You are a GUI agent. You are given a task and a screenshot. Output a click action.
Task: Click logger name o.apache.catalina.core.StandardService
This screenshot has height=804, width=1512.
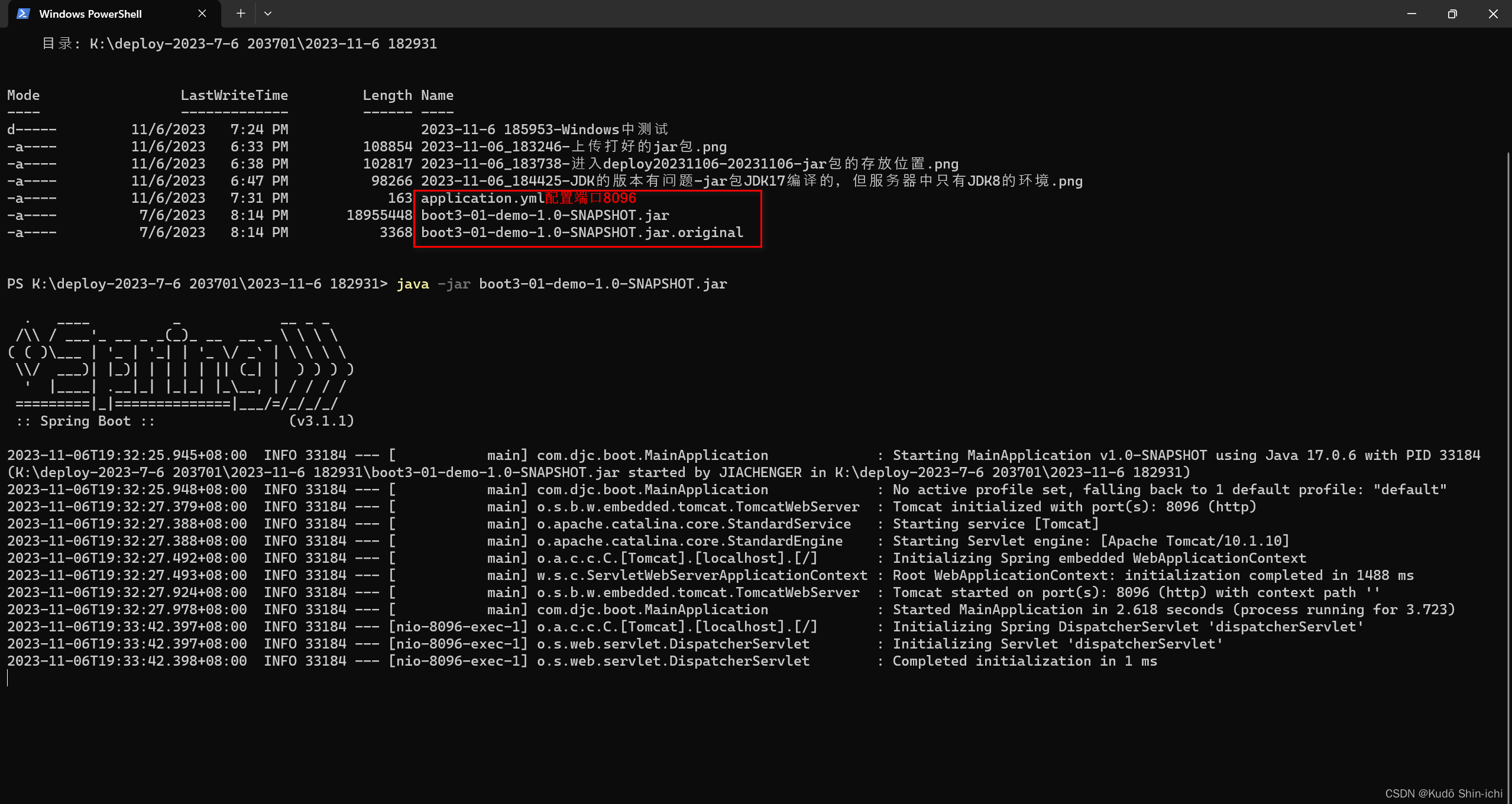pyautogui.click(x=694, y=524)
